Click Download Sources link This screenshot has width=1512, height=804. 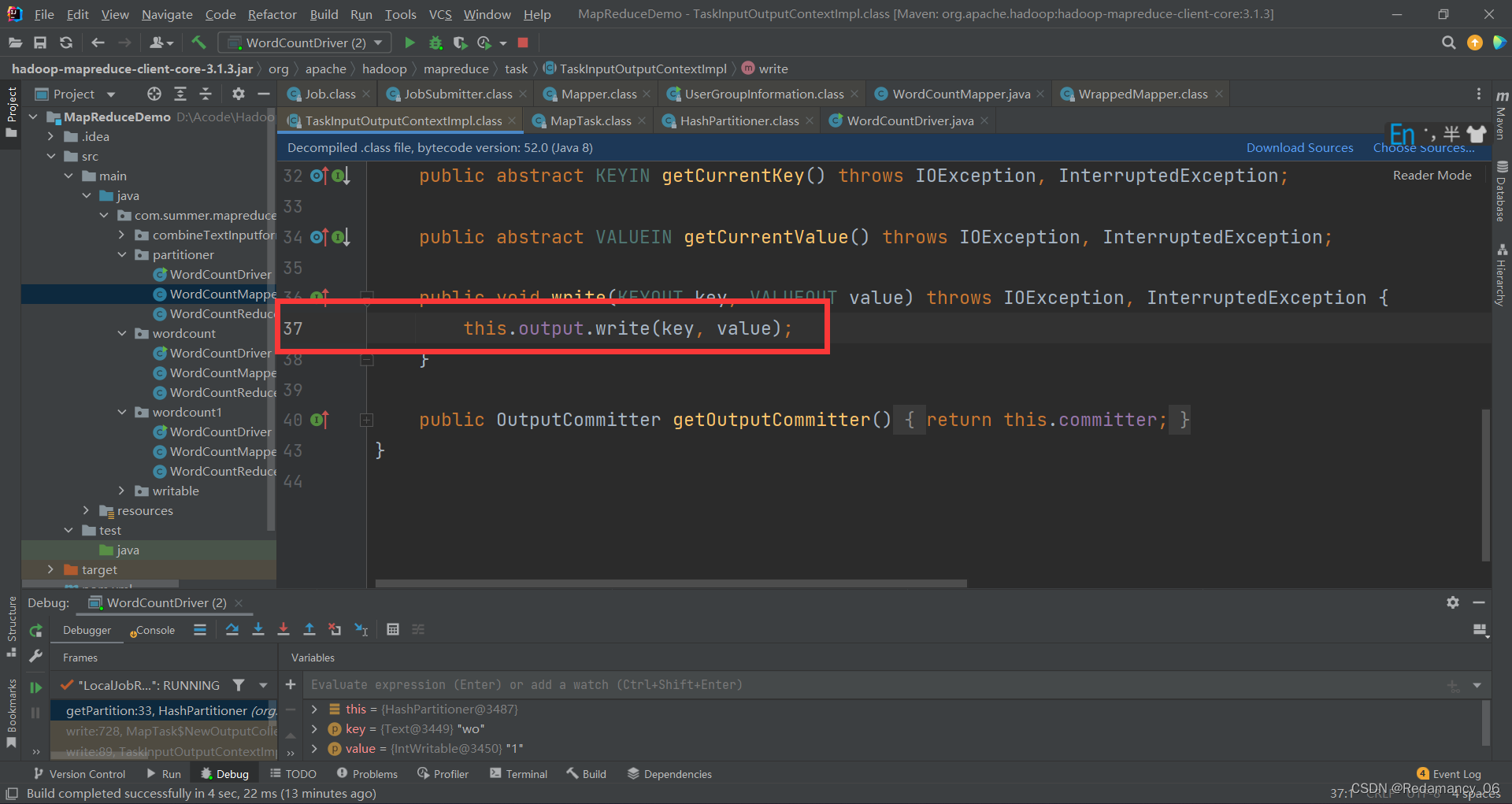pos(1299,147)
